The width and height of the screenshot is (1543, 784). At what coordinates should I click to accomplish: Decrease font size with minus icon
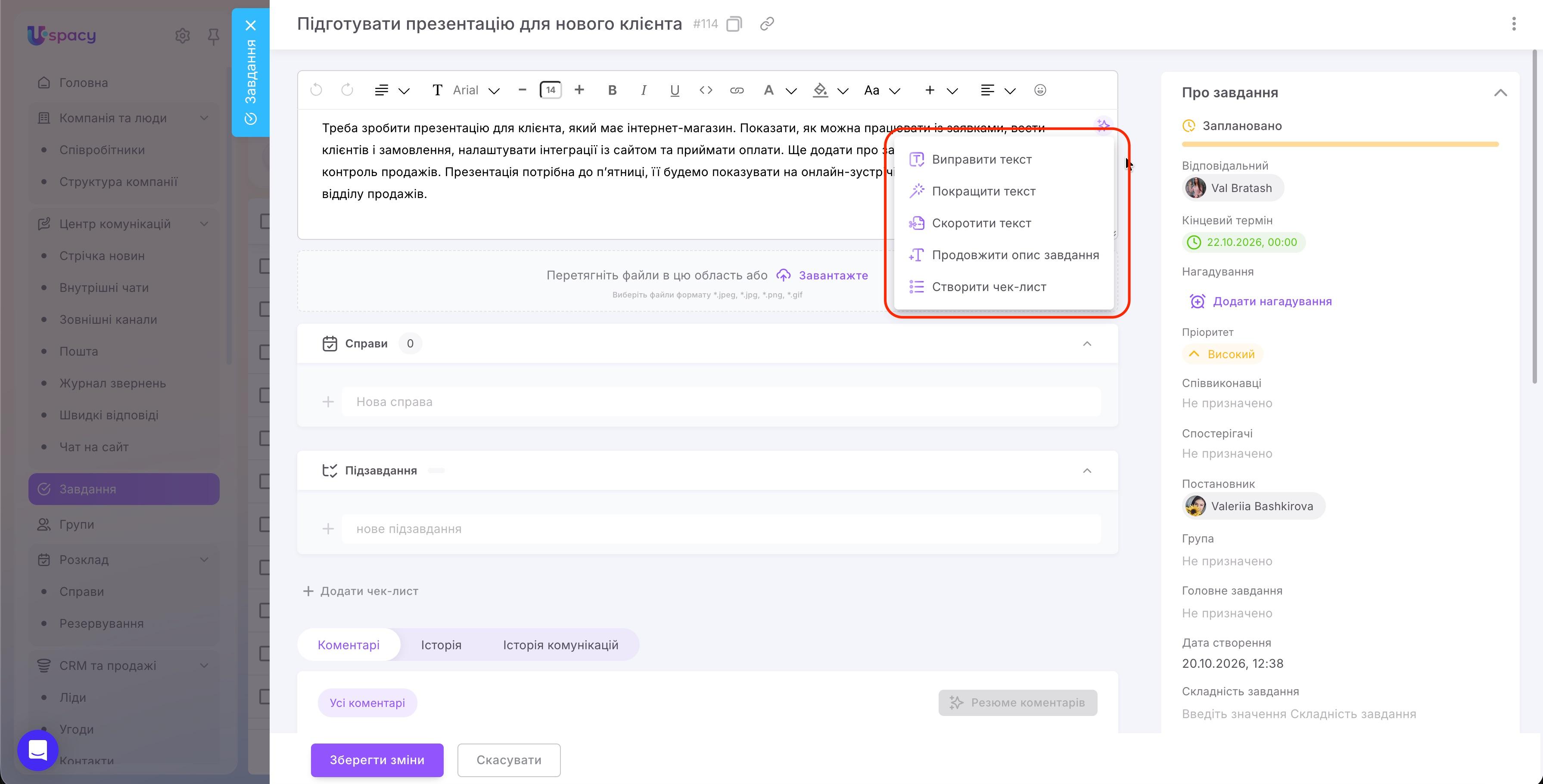pos(523,90)
